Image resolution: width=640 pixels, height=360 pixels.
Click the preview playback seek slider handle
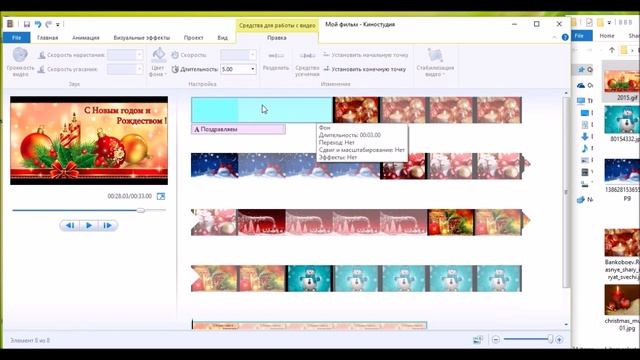pyautogui.click(x=140, y=210)
